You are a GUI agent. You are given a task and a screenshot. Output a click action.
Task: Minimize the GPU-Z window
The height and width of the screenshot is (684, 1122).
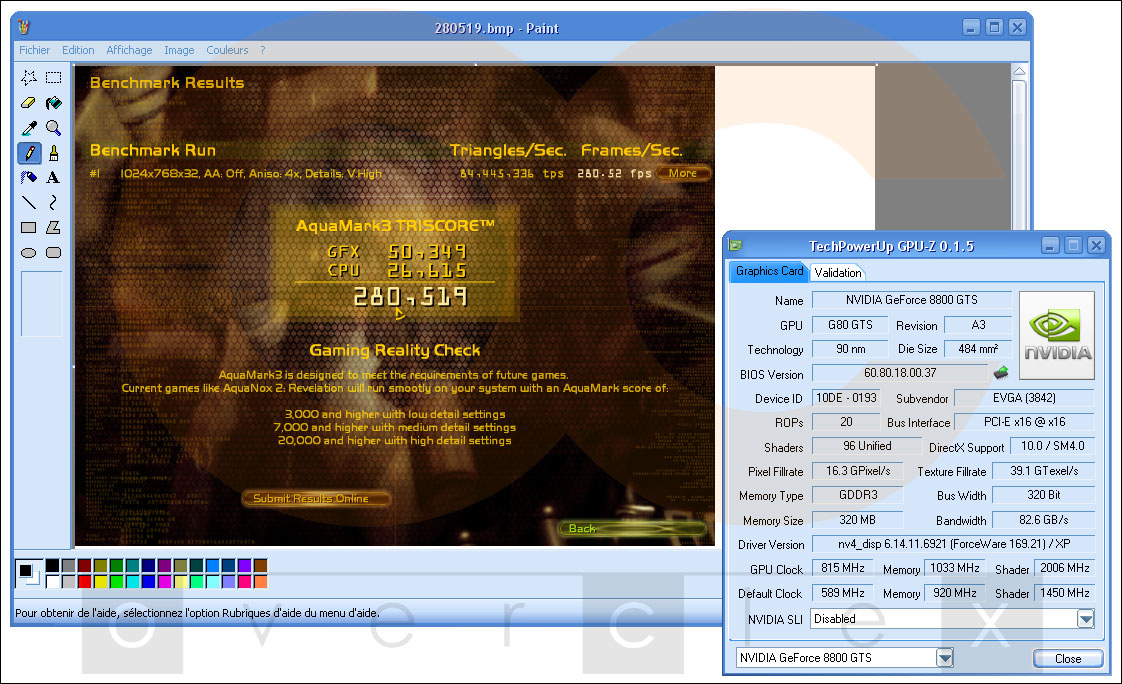(x=1050, y=245)
